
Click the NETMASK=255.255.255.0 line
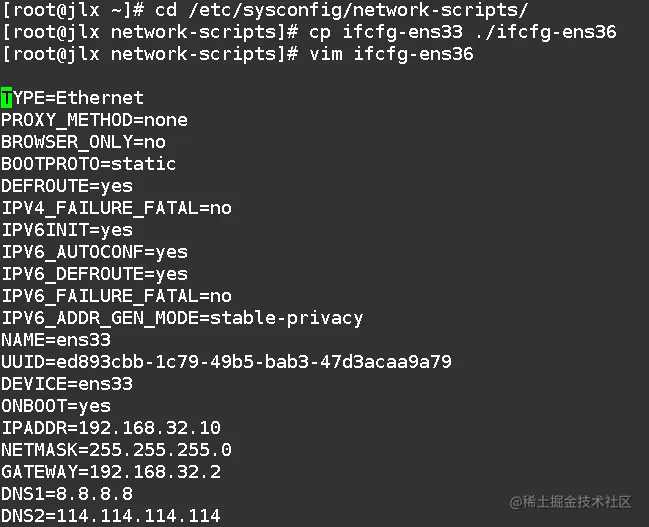(x=116, y=450)
